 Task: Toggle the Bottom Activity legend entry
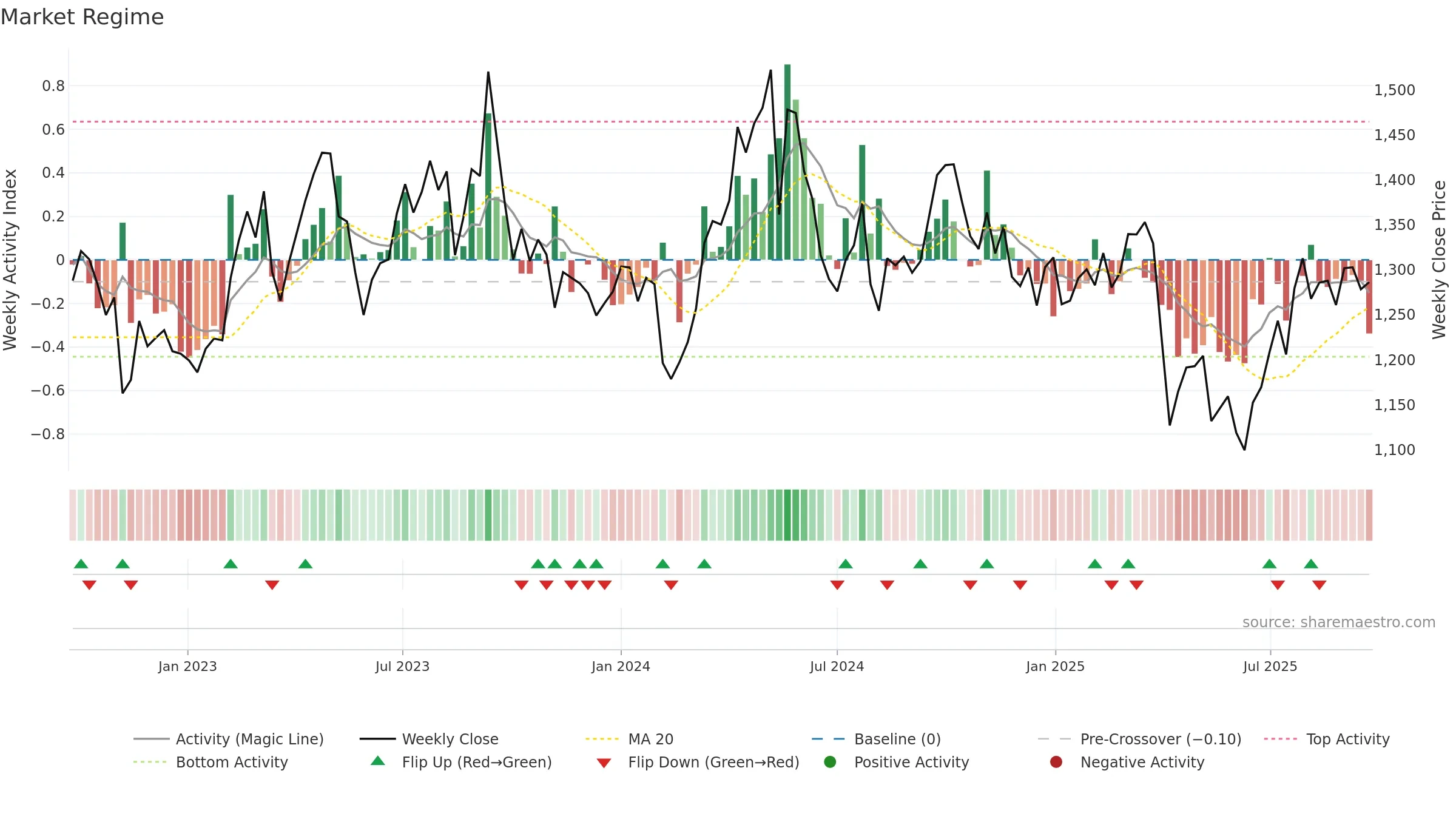211,762
